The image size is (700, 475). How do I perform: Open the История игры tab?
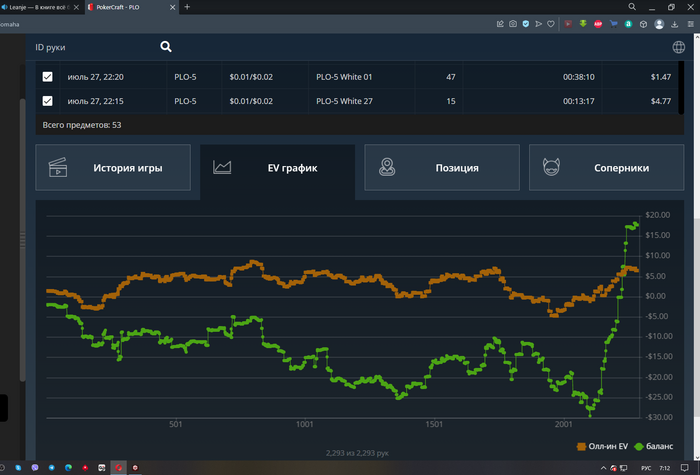(x=113, y=167)
